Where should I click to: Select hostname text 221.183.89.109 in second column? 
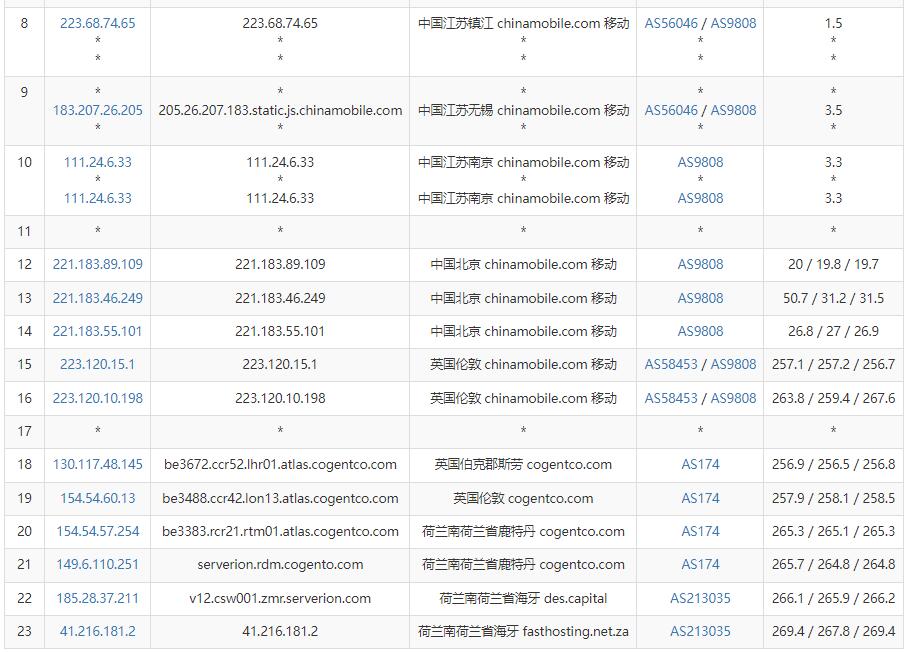click(x=280, y=264)
